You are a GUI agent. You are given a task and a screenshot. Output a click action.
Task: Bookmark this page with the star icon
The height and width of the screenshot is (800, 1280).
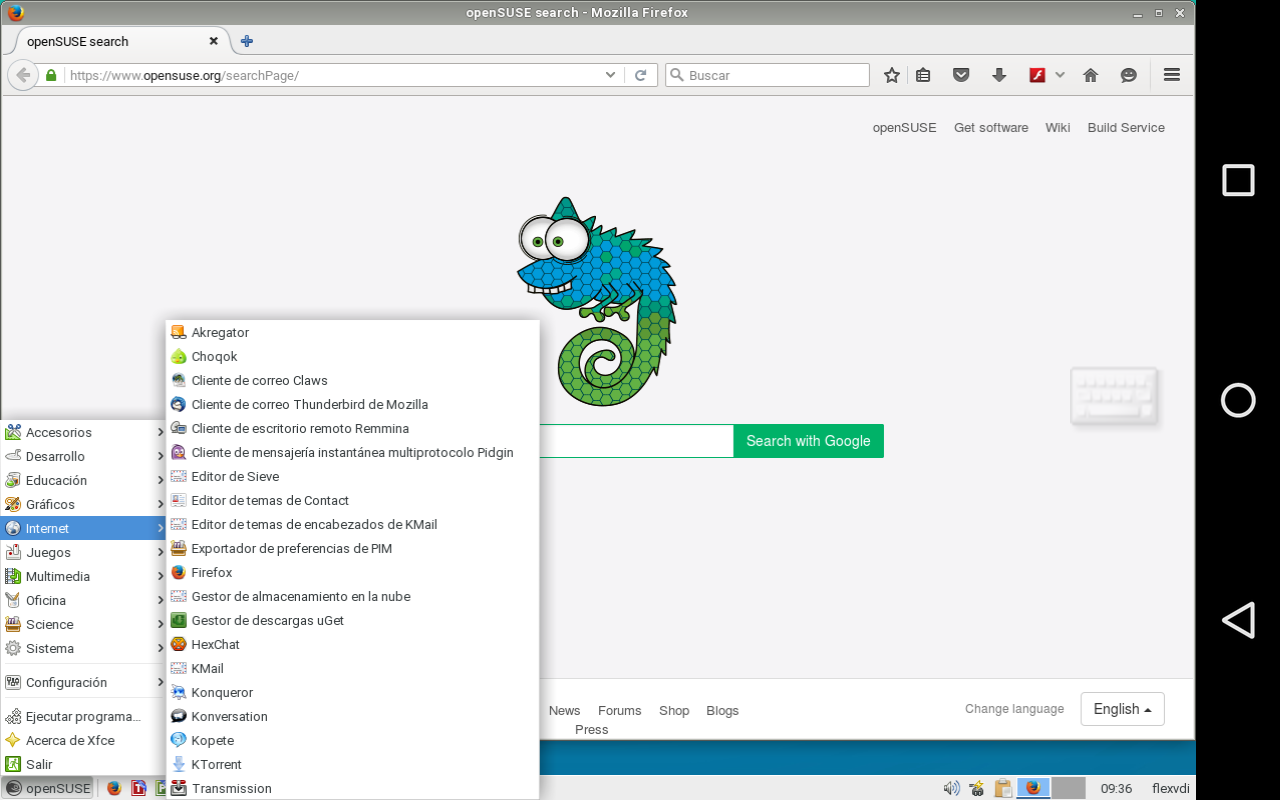[892, 75]
